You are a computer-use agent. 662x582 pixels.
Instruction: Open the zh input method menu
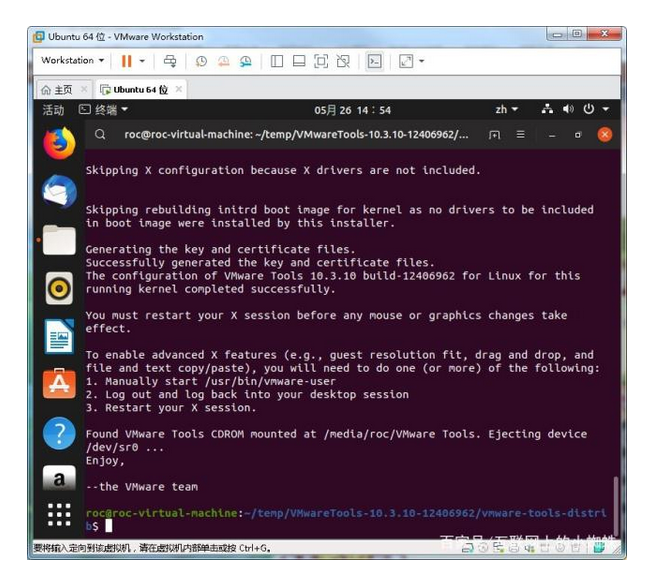(506, 110)
